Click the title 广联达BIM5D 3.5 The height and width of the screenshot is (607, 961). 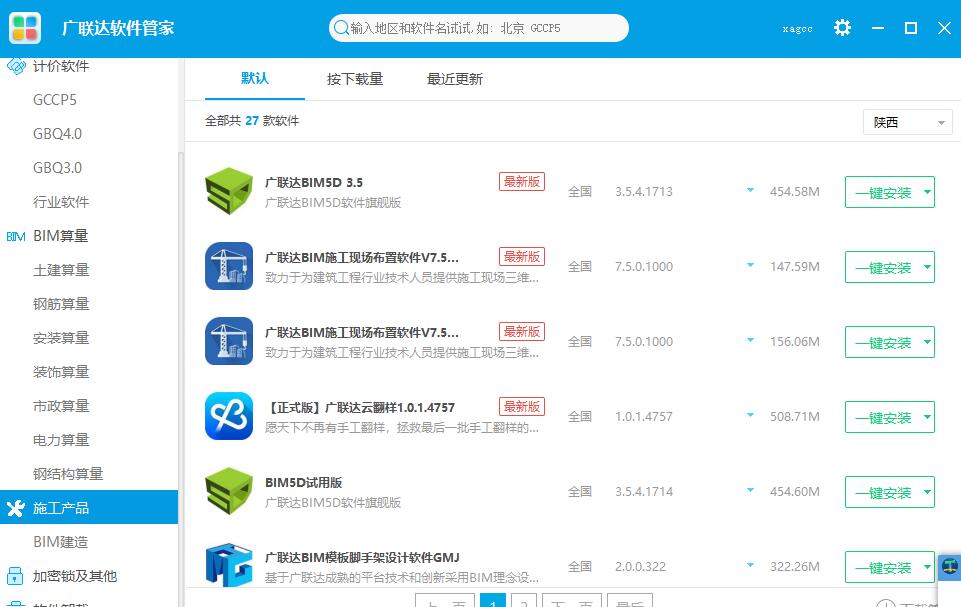coord(314,183)
